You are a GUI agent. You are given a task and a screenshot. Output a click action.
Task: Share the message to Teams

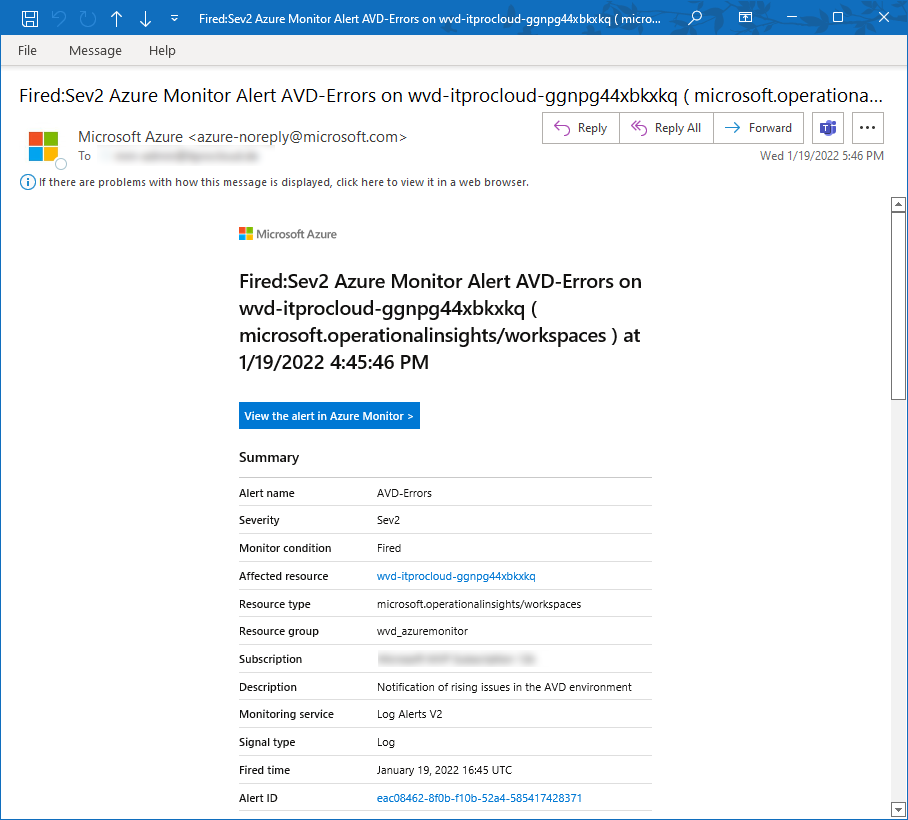point(828,127)
